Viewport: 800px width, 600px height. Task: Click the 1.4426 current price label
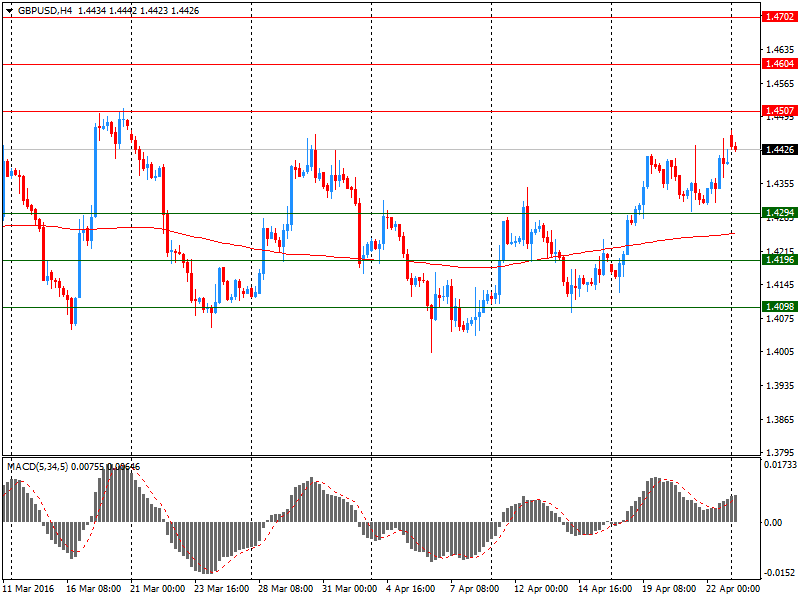pos(780,149)
